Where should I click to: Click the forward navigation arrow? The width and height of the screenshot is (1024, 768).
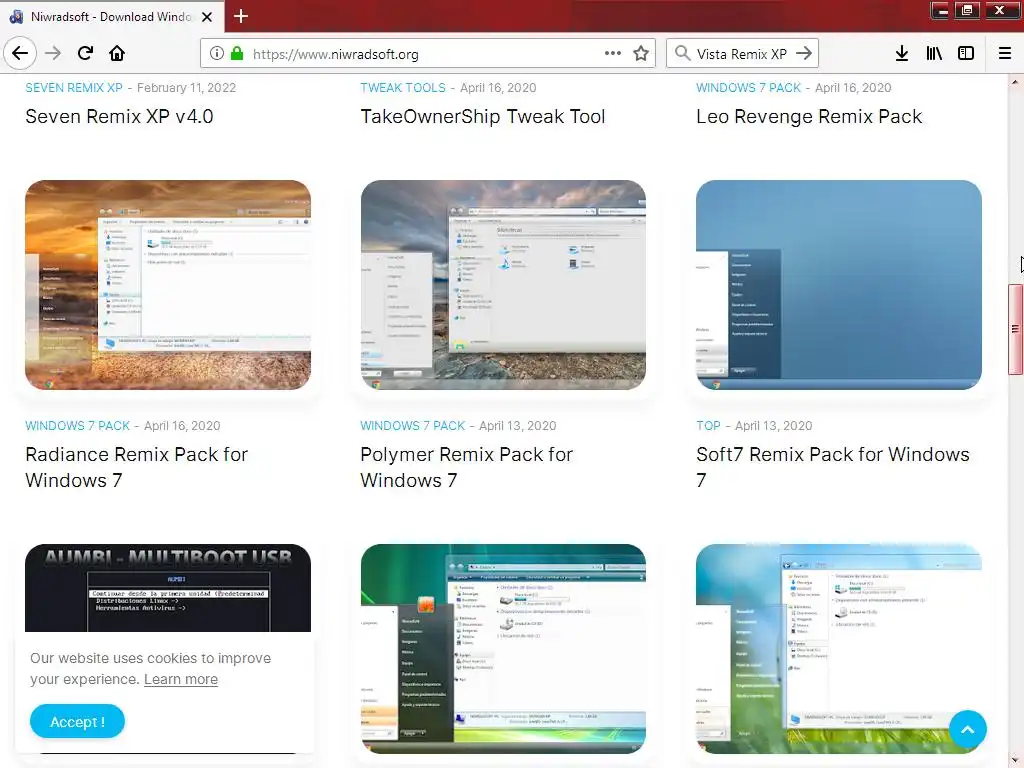[x=53, y=53]
